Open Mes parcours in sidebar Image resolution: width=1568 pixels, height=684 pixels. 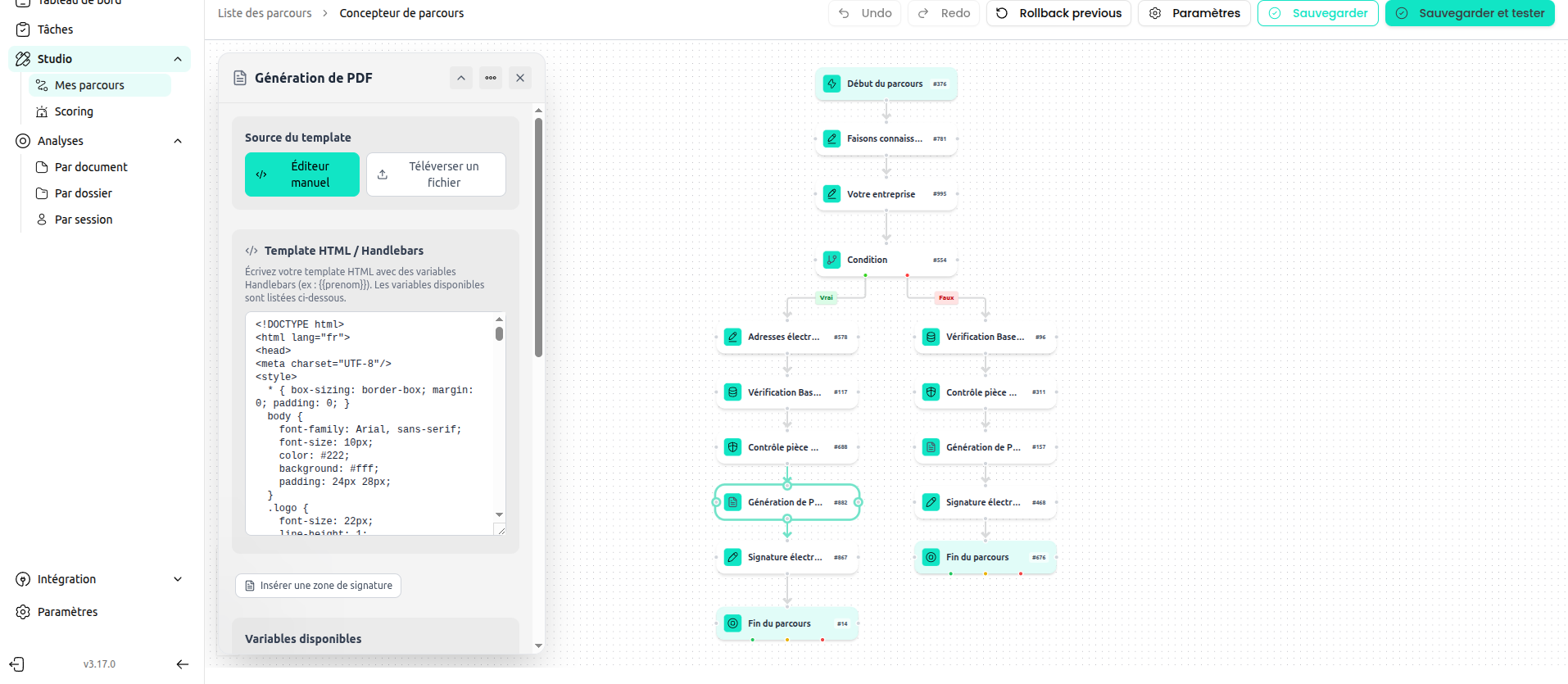89,85
